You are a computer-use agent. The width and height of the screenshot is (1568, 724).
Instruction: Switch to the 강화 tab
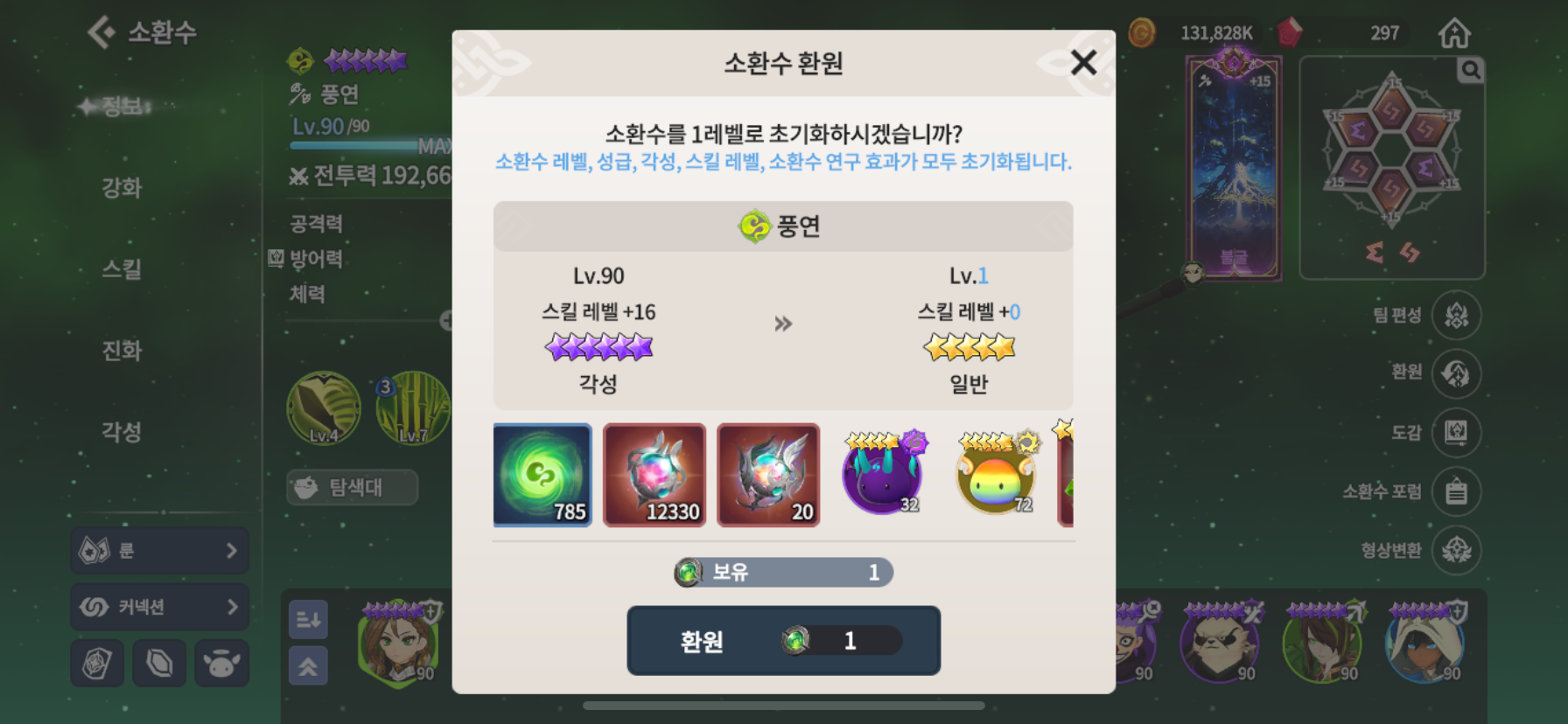point(122,187)
